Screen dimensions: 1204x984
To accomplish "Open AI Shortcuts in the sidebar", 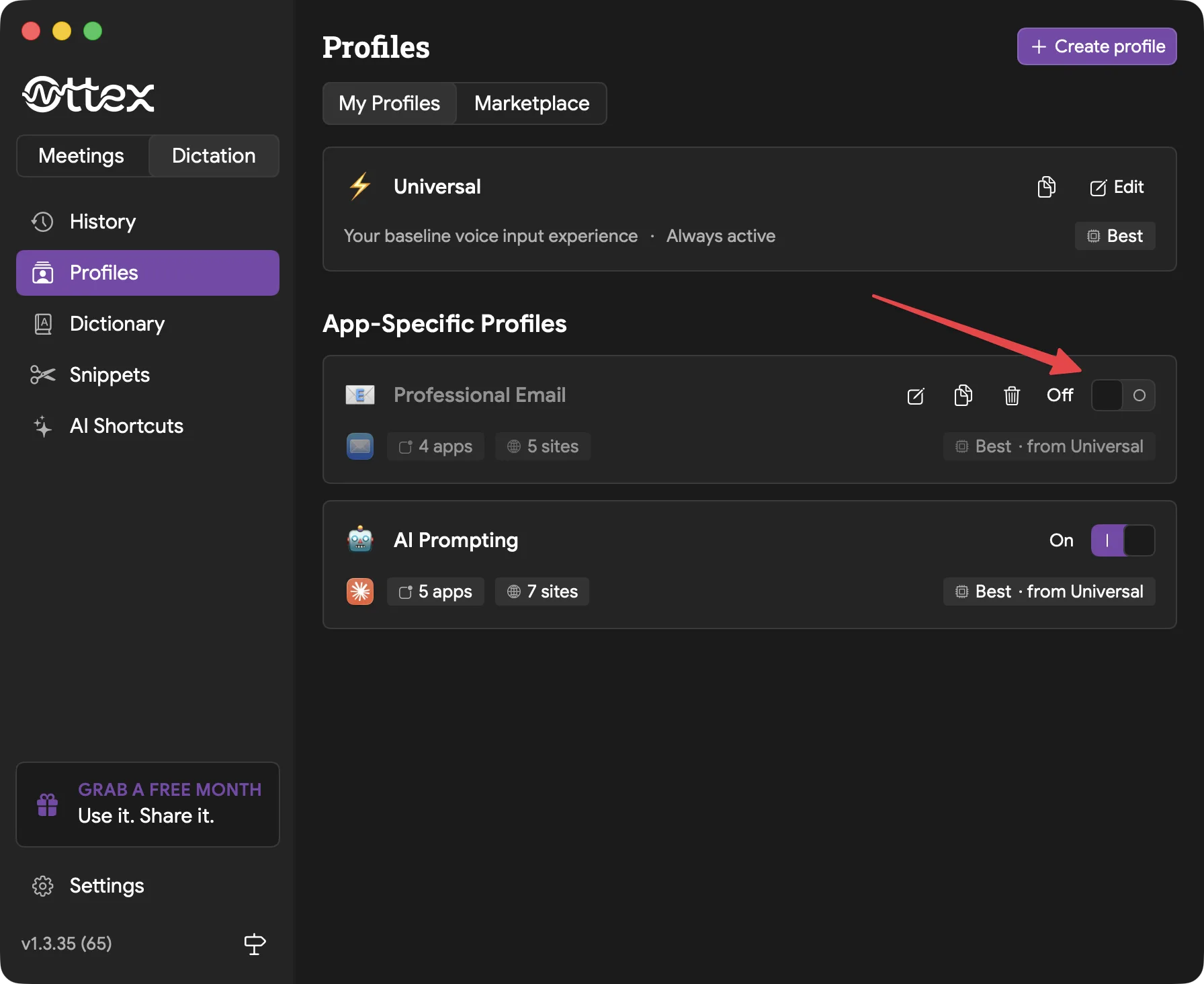I will click(x=148, y=426).
